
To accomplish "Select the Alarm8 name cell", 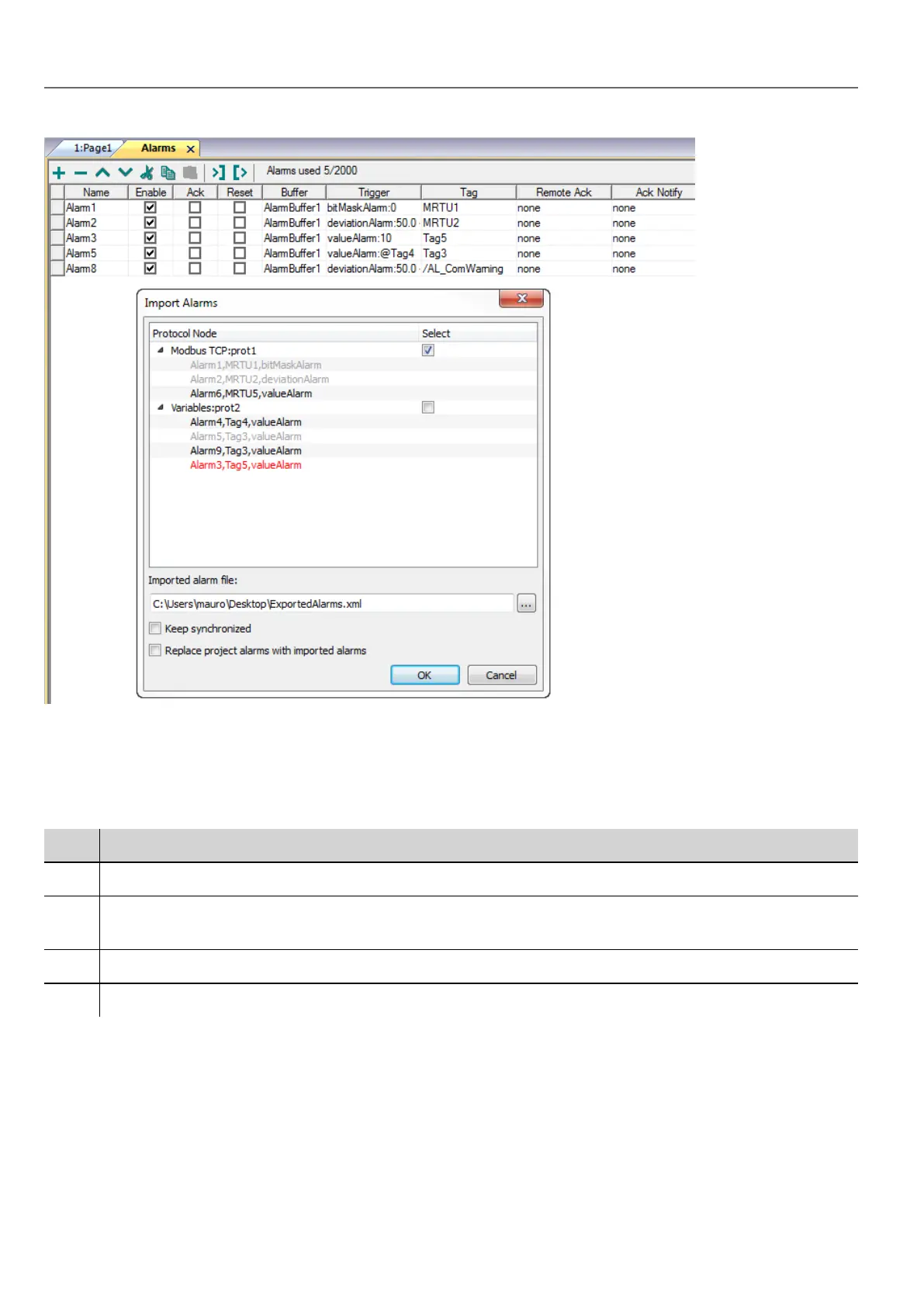I will 96,269.
